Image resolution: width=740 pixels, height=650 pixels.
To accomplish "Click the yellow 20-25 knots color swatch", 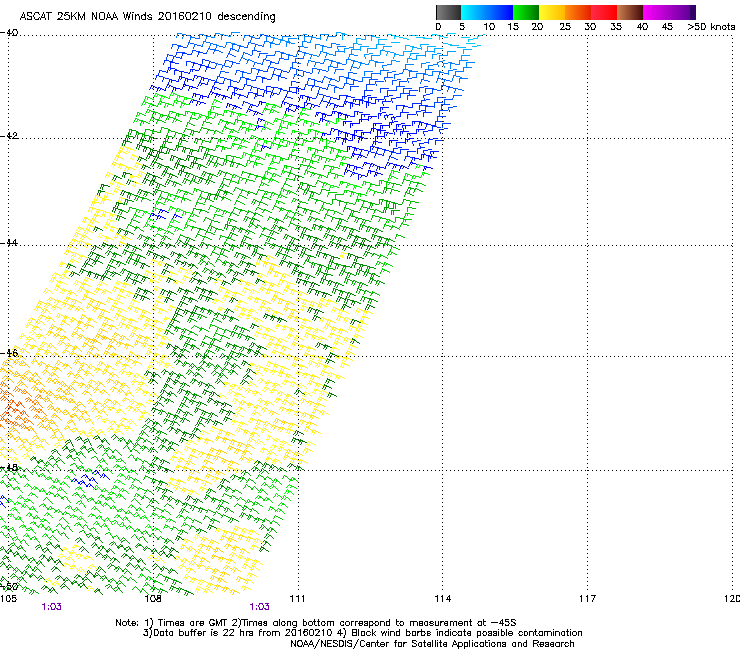I will point(552,12).
